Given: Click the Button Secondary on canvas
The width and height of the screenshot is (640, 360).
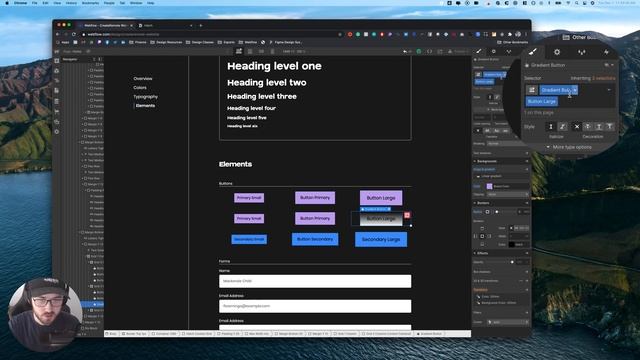Looking at the screenshot, I should click(315, 239).
